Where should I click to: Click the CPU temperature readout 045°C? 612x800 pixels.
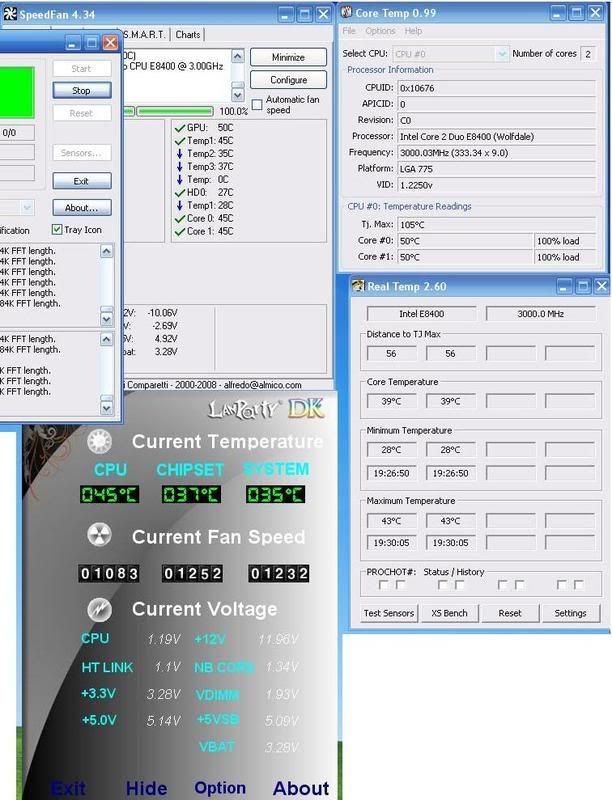click(110, 494)
